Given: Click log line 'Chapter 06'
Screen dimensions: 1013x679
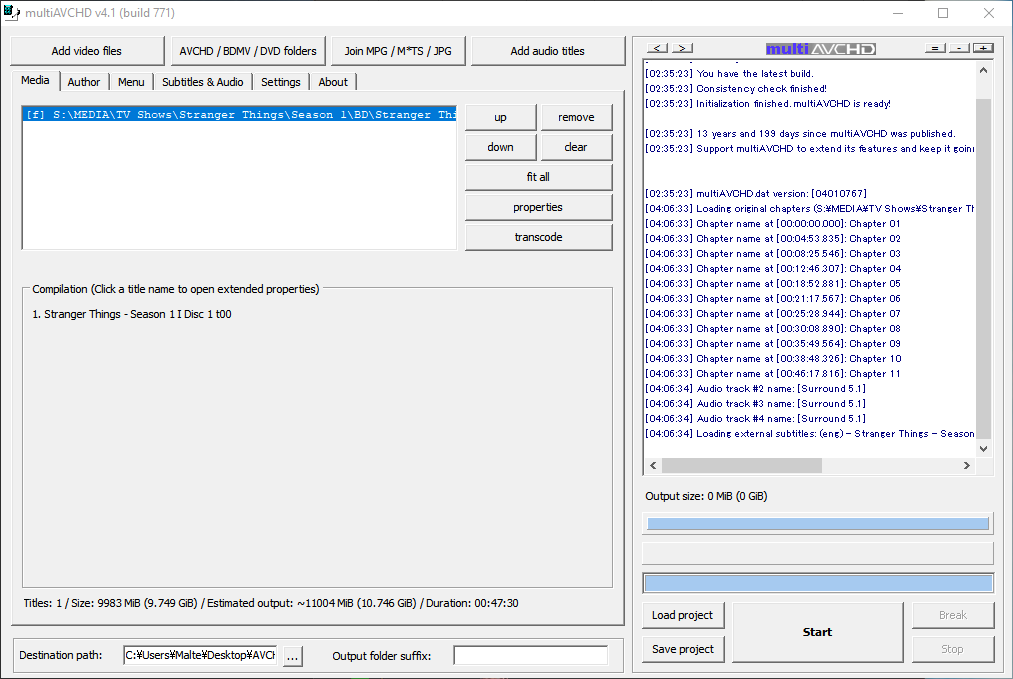Looking at the screenshot, I should tap(773, 298).
